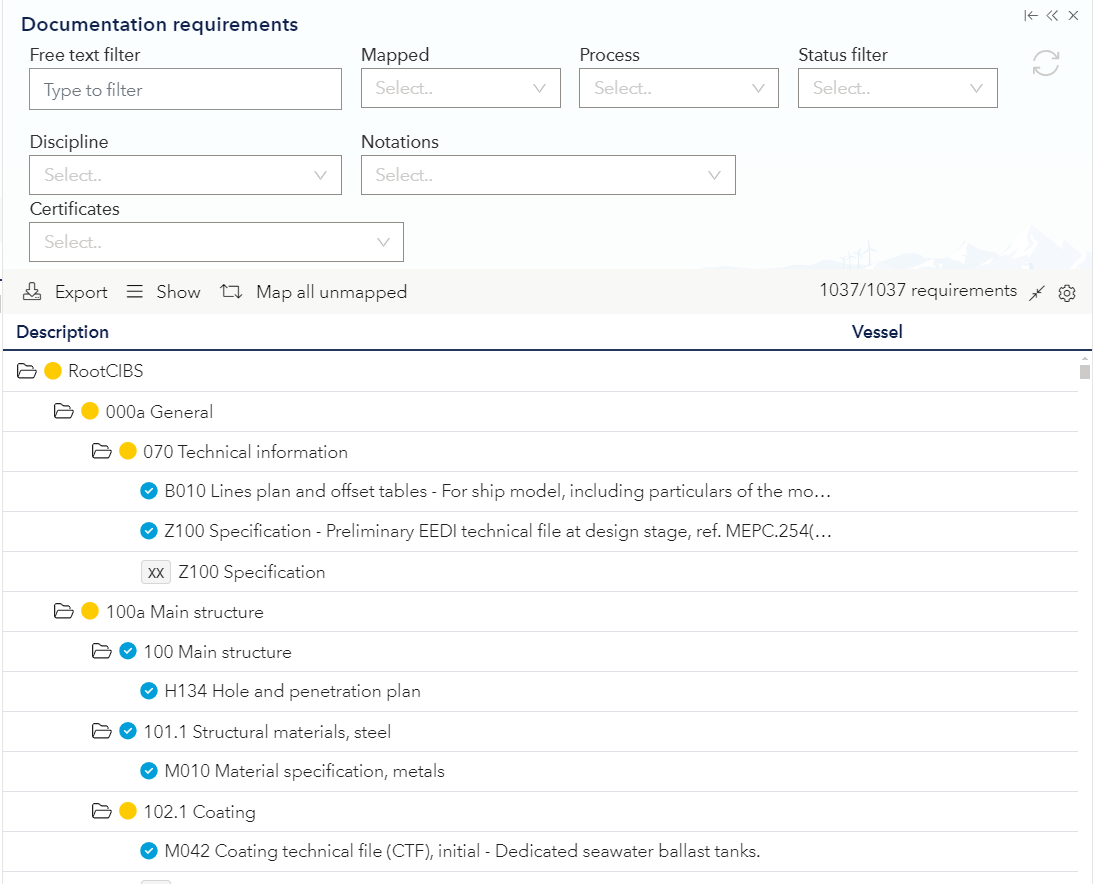
Task: Click the Show icon next to Export
Action: click(x=162, y=291)
